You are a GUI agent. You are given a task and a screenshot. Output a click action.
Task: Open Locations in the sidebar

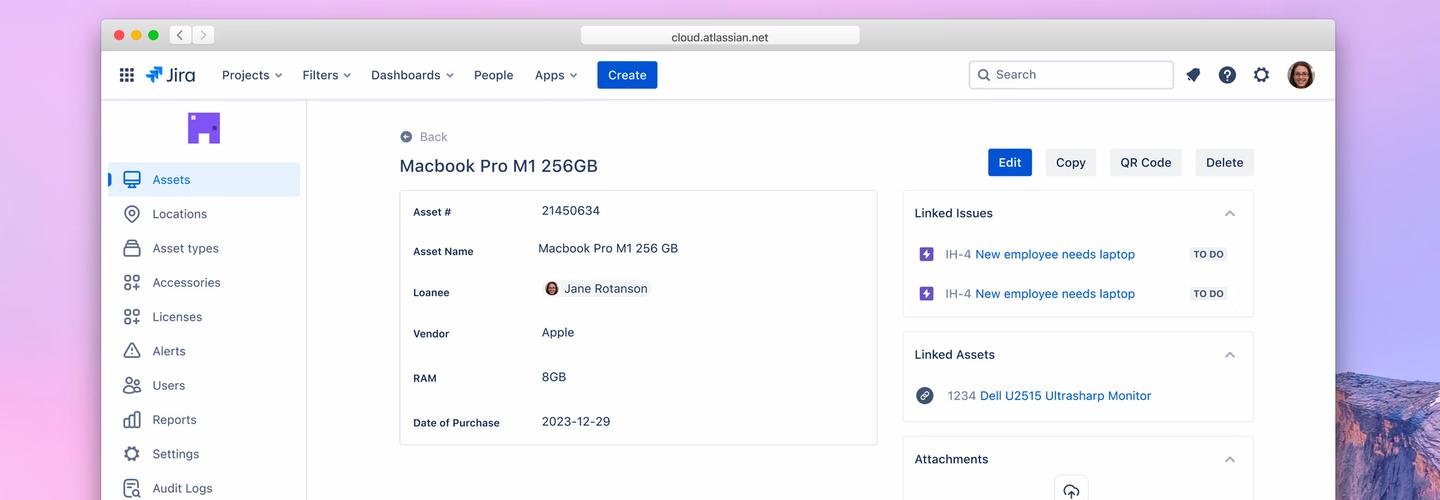[204, 214]
